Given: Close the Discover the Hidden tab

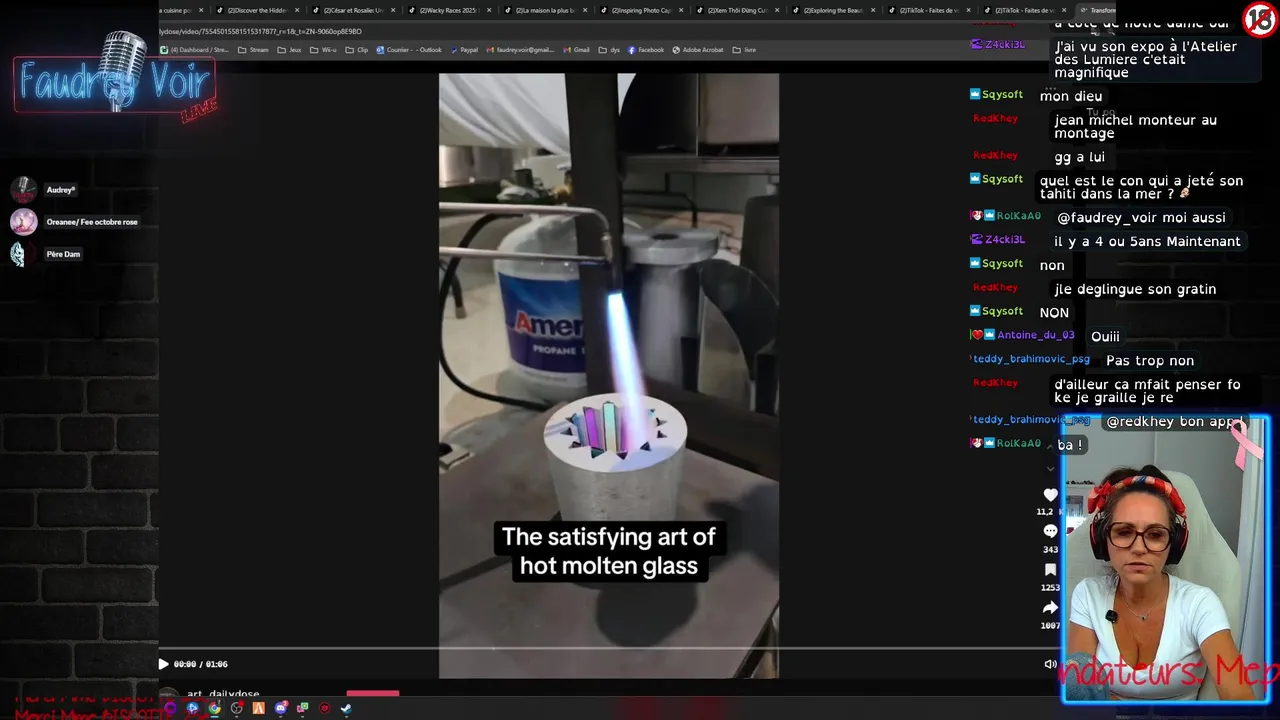Looking at the screenshot, I should pos(297,10).
